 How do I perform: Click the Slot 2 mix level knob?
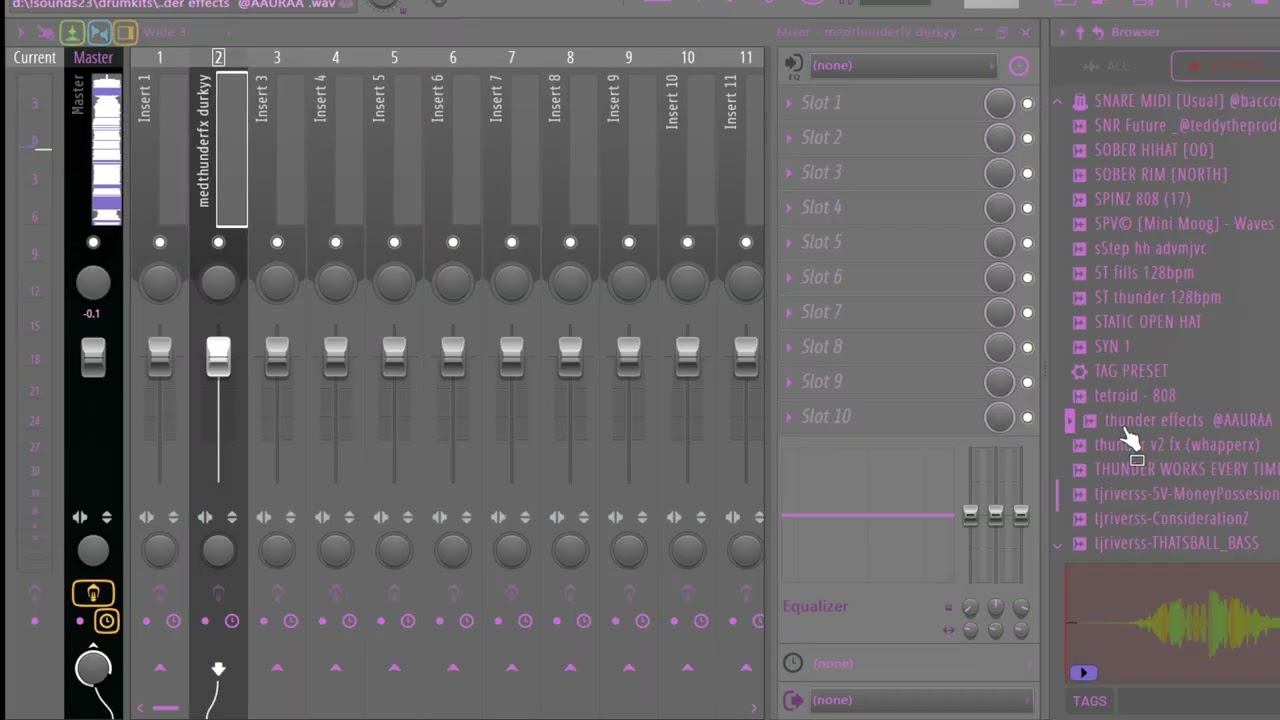click(999, 138)
